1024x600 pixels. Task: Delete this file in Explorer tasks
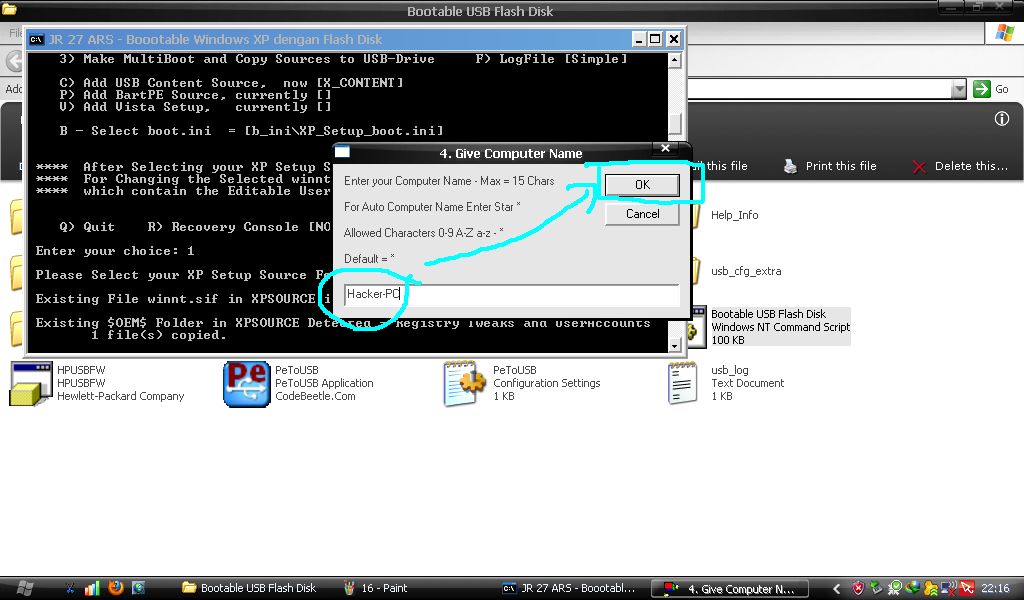pos(960,166)
